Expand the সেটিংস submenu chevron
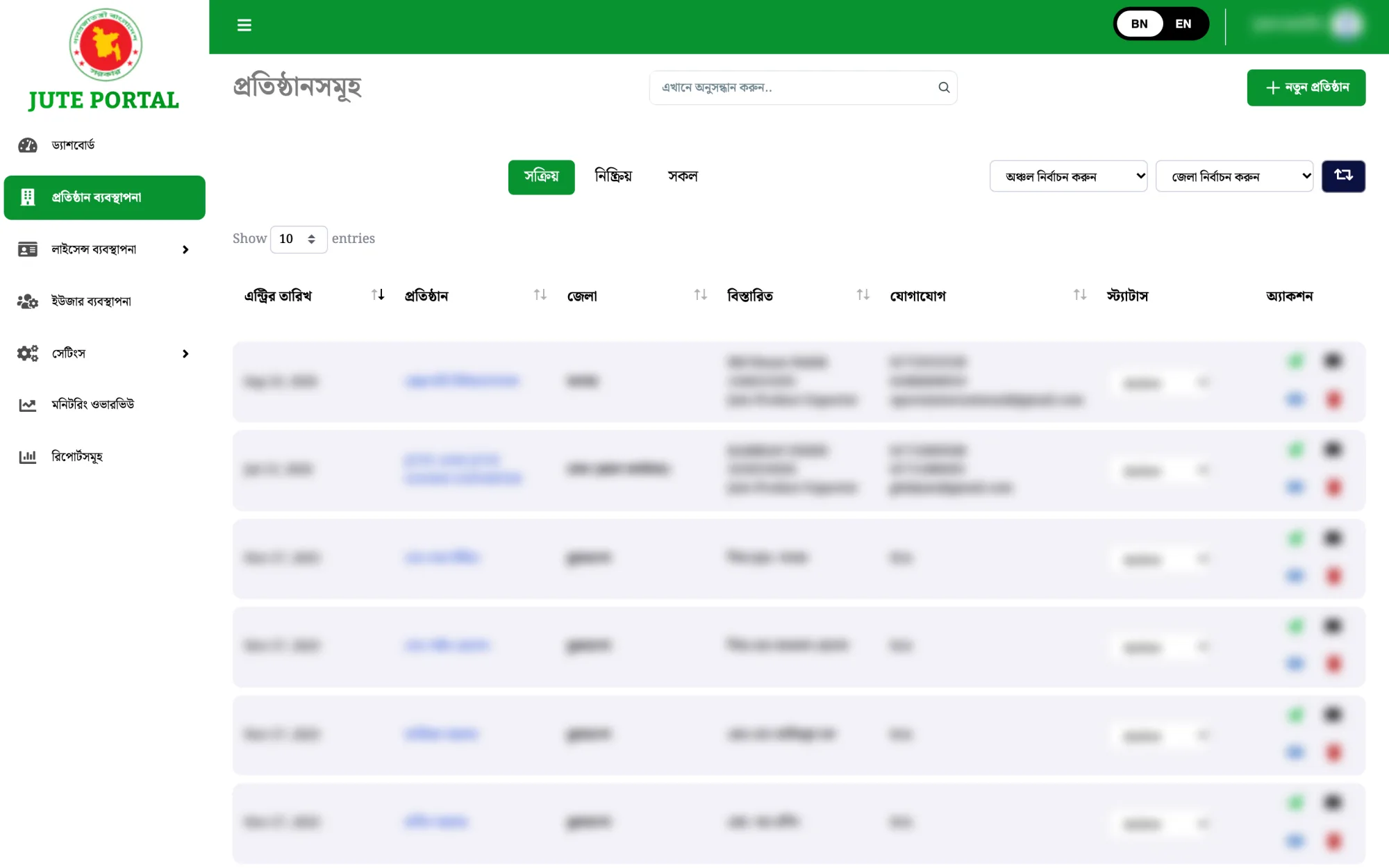1389x868 pixels. (x=185, y=354)
